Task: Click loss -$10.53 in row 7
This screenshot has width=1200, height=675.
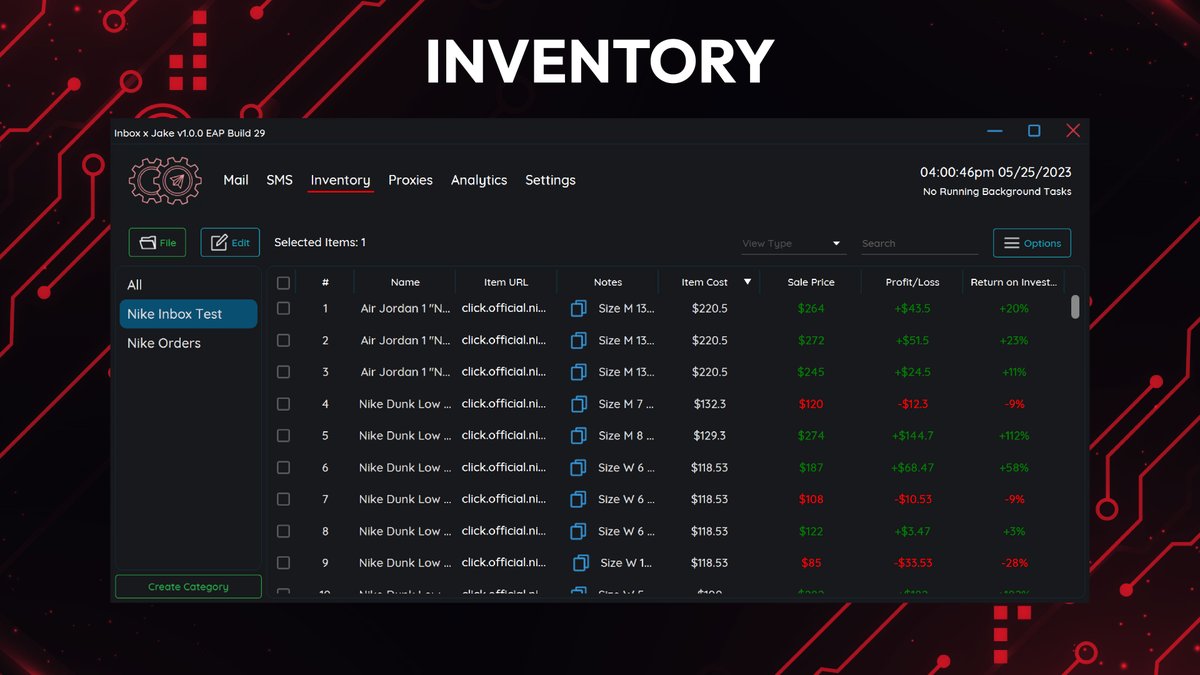Action: point(912,499)
